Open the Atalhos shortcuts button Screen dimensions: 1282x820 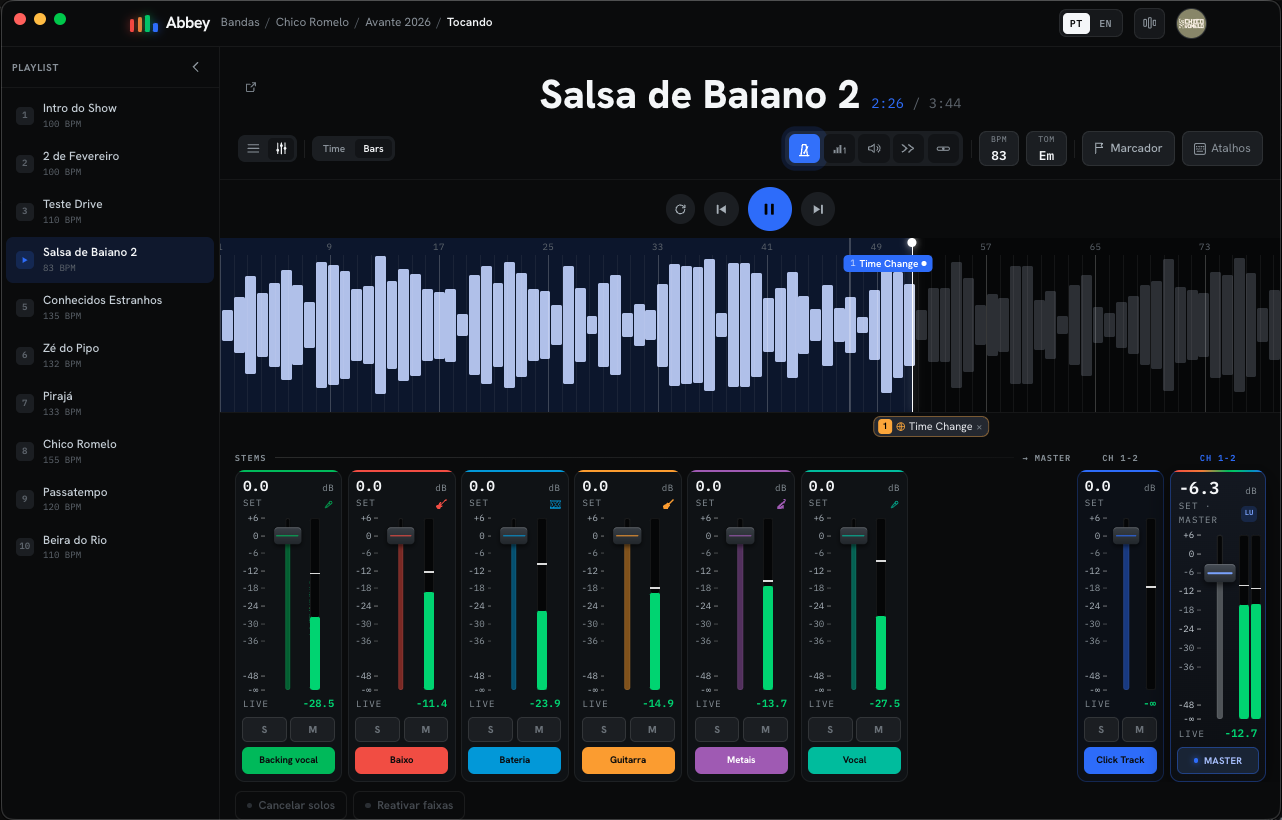coord(1222,148)
